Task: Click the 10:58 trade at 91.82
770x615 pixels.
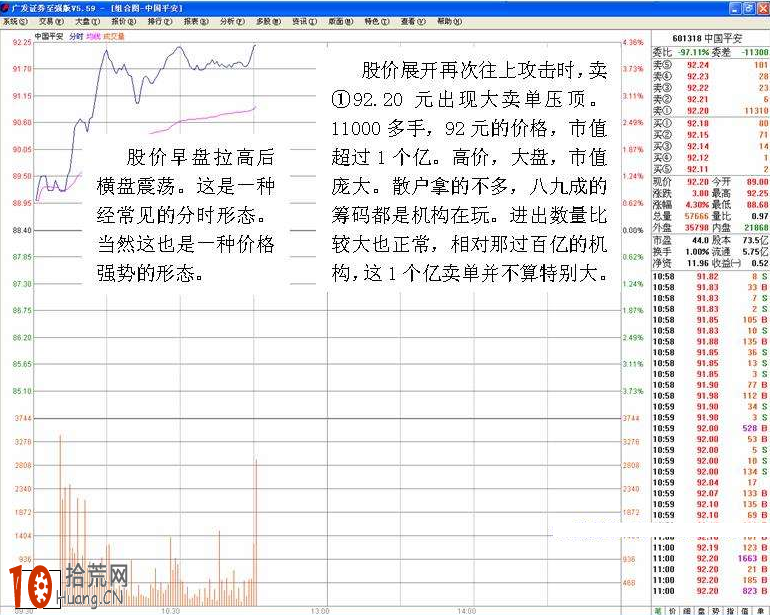Action: pyautogui.click(x=711, y=277)
